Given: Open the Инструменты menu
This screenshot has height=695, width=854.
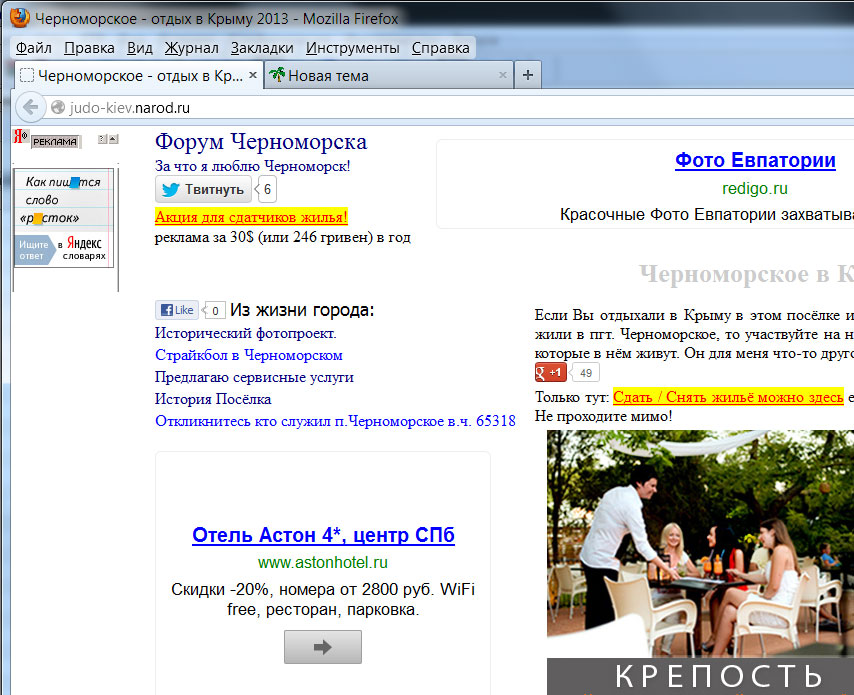Looking at the screenshot, I should (352, 48).
